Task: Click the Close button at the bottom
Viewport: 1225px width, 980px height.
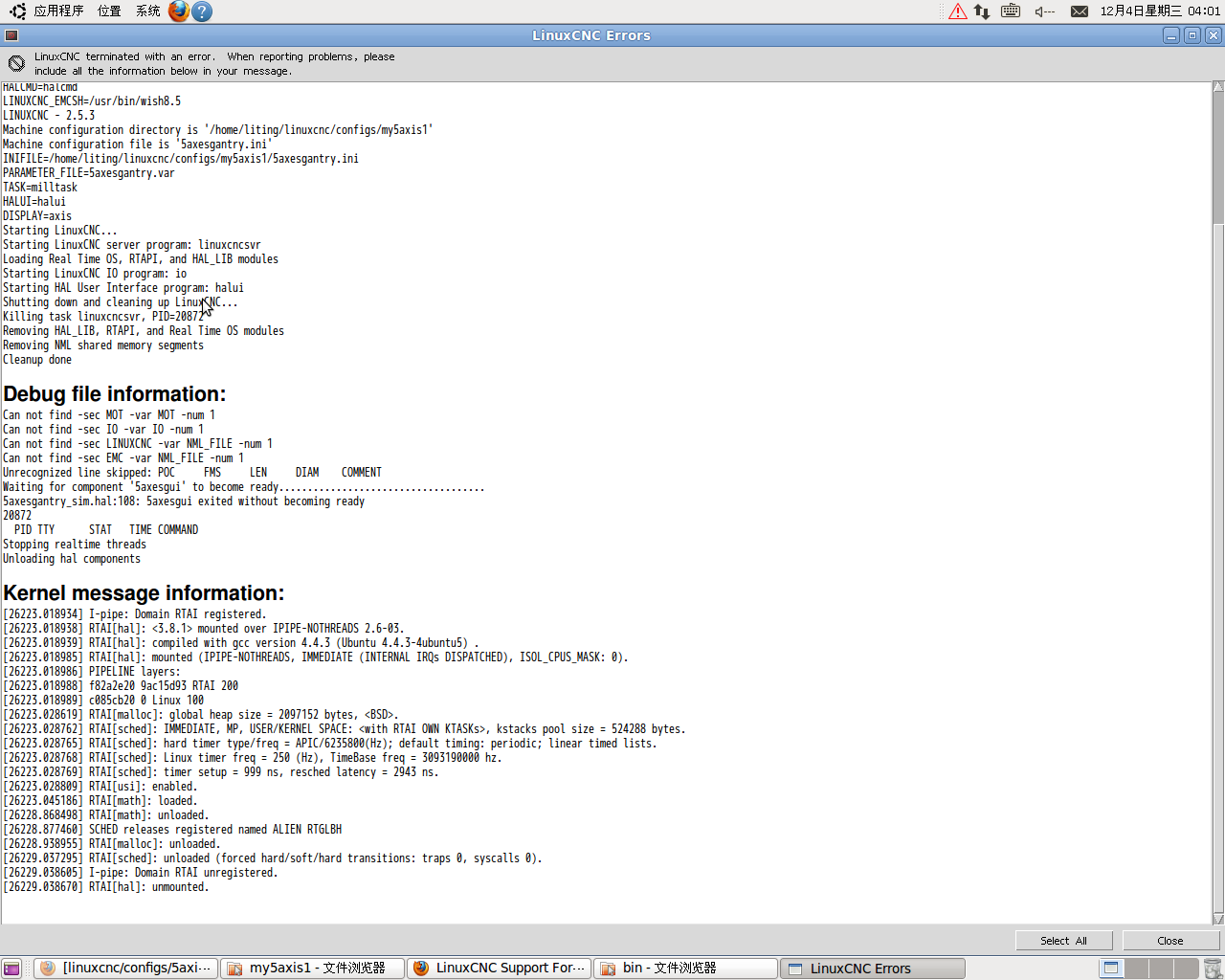Action: tap(1169, 941)
